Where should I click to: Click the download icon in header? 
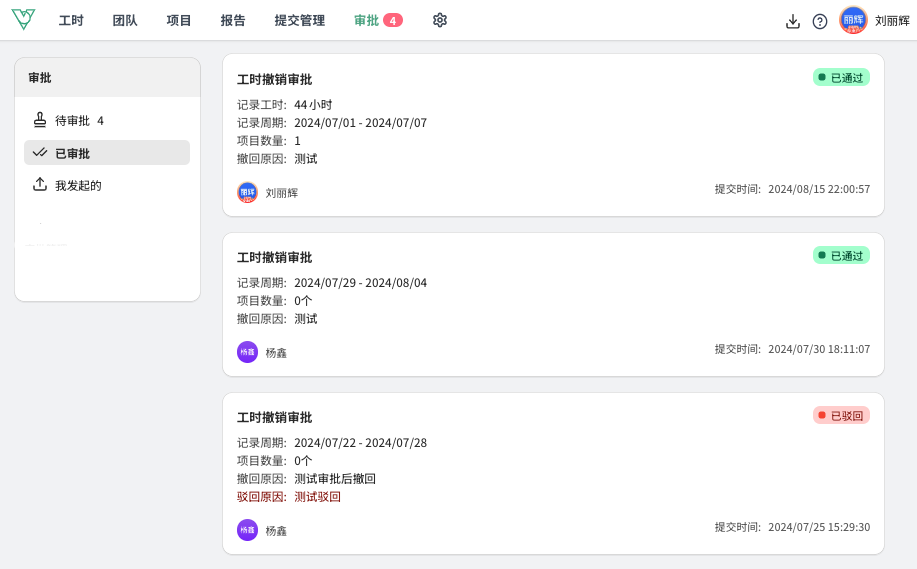click(792, 22)
